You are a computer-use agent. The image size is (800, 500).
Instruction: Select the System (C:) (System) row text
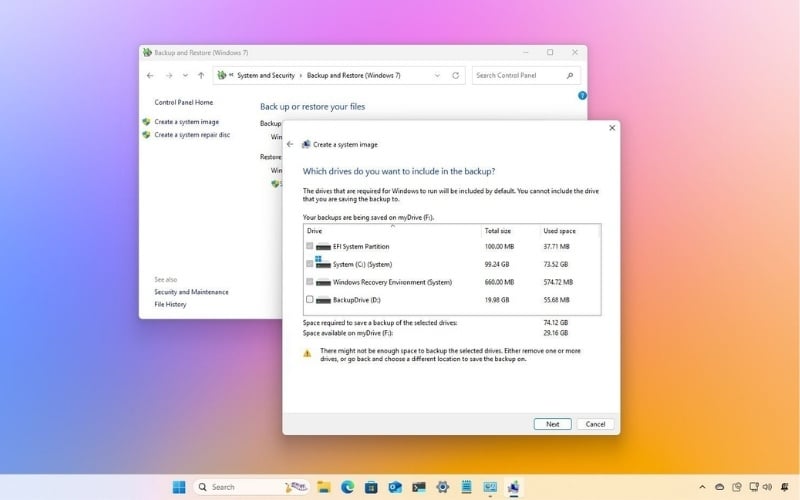coord(362,264)
